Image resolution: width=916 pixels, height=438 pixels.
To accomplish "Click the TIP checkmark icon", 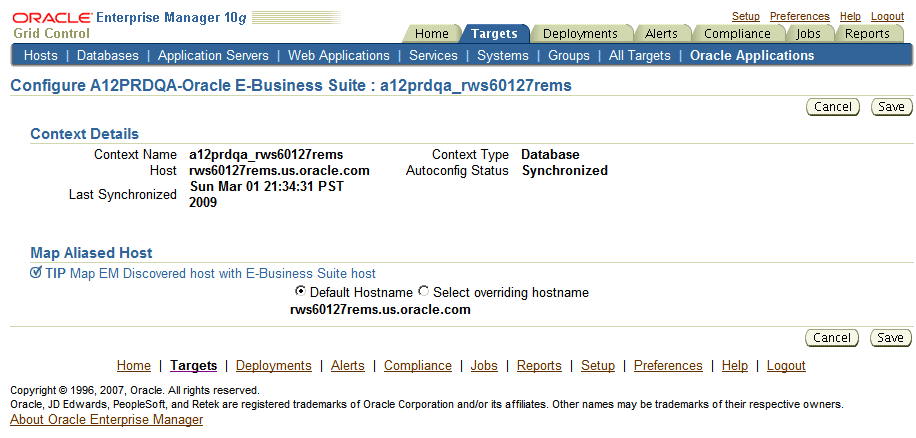I will (36, 272).
